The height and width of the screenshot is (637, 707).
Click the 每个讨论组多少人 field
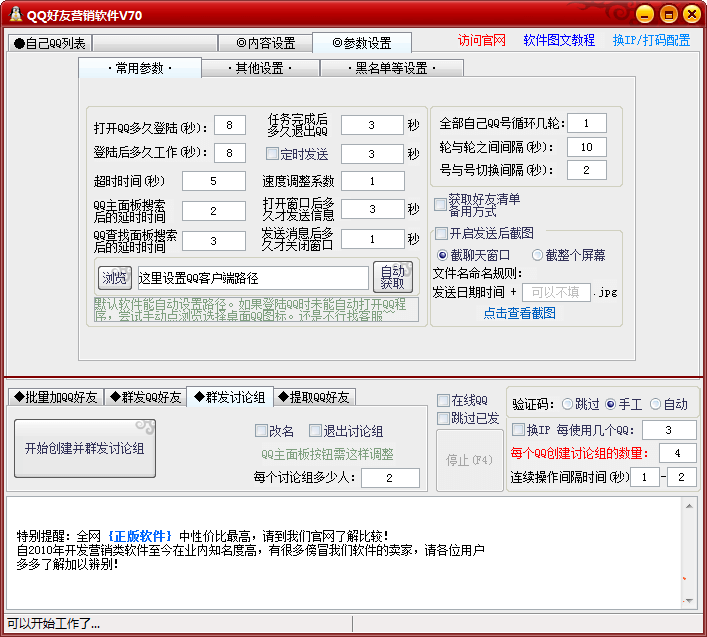coord(390,478)
